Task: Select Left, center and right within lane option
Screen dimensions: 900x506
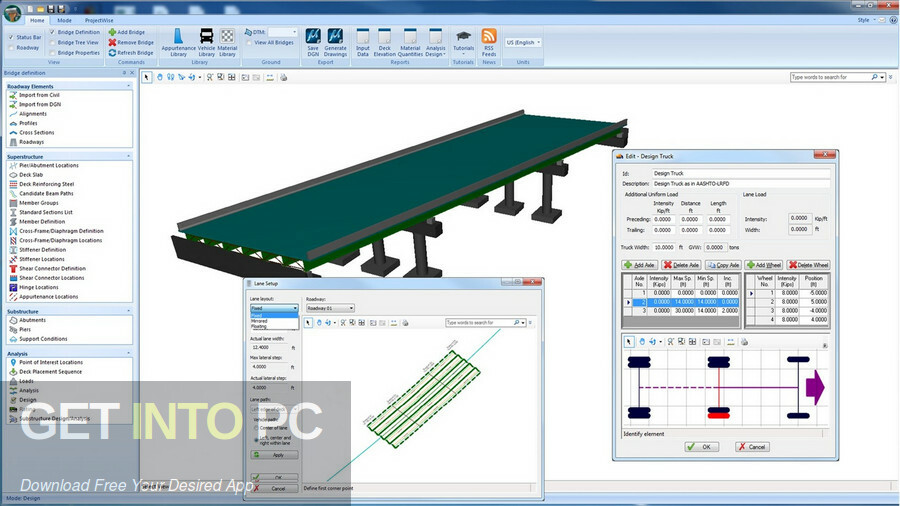Action: point(256,440)
